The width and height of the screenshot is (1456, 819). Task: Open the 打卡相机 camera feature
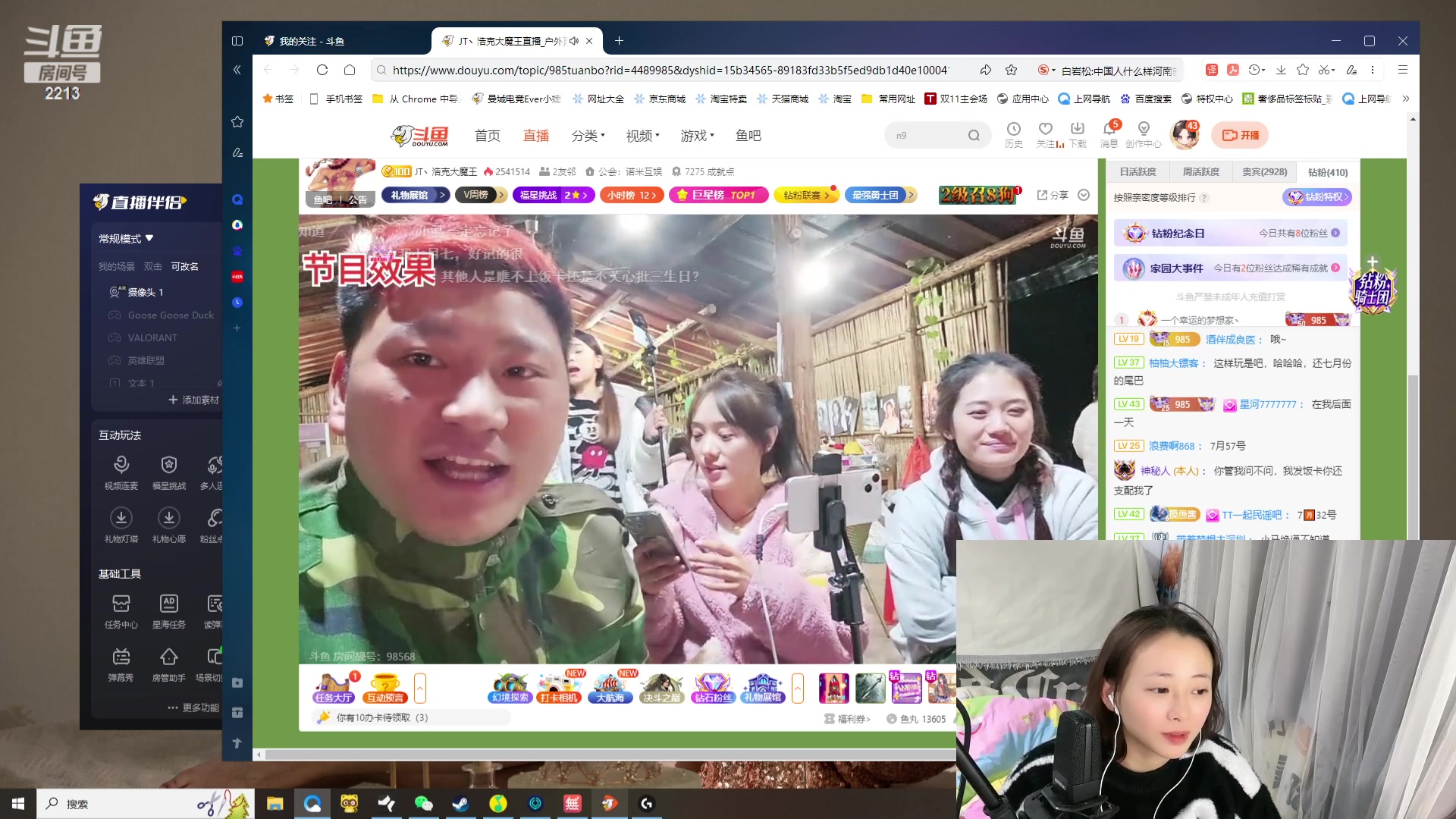560,688
